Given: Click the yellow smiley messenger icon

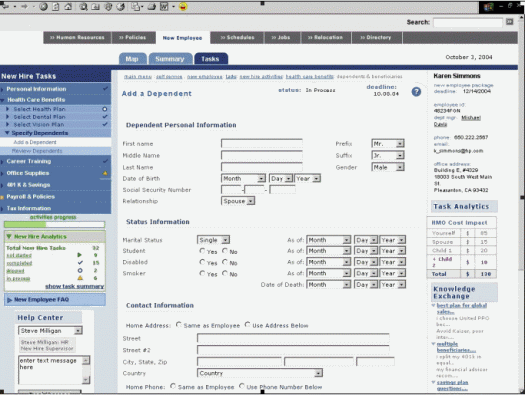Looking at the screenshot, I should [x=183, y=6].
